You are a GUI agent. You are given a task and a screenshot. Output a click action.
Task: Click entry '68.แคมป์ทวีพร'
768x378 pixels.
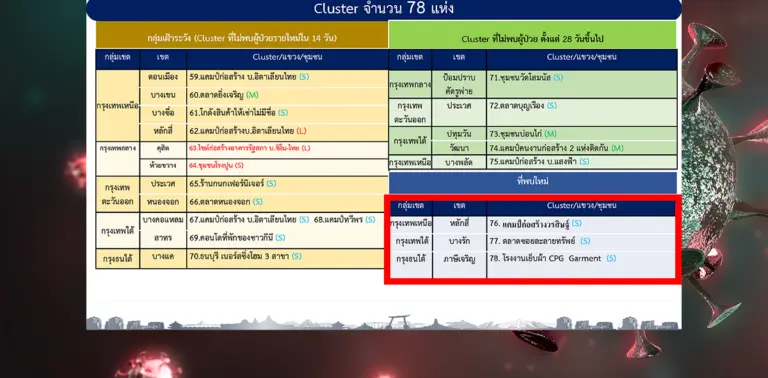point(344,220)
